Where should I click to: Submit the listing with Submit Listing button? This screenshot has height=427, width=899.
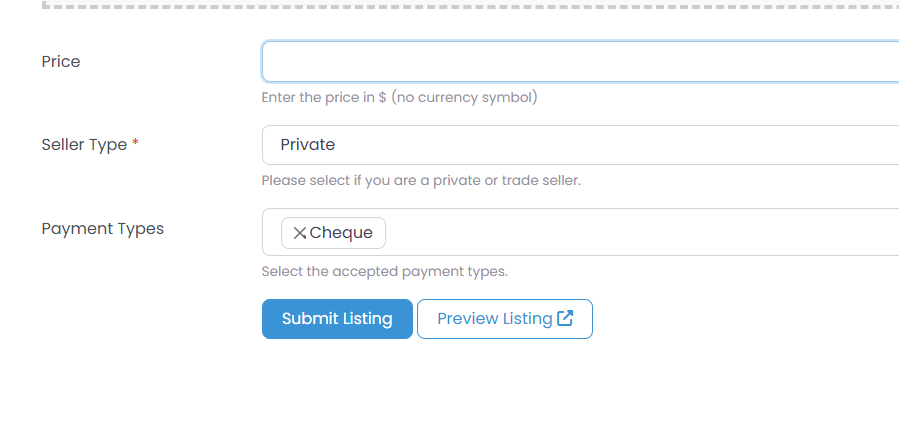tap(337, 319)
